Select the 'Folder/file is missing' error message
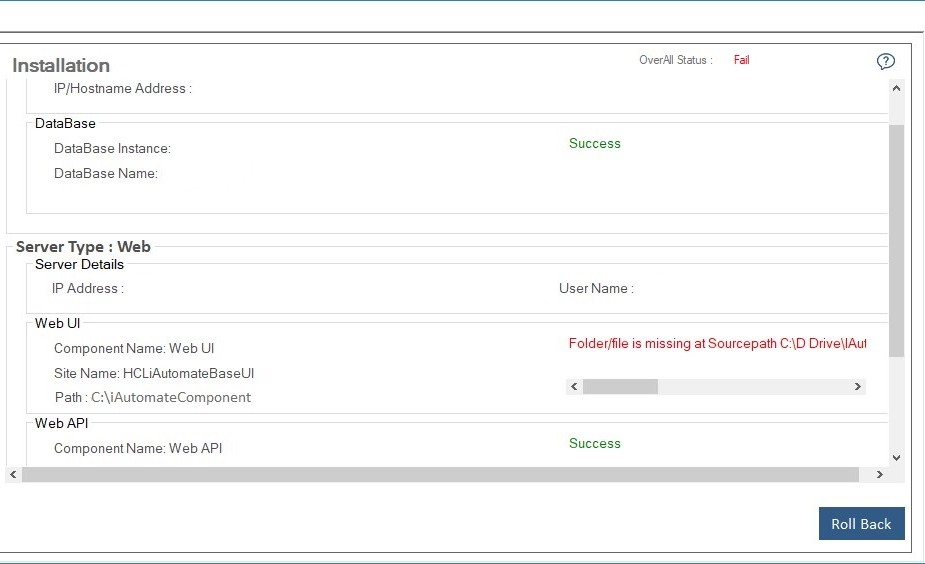Viewport: 925px width, 564px height. 717,344
